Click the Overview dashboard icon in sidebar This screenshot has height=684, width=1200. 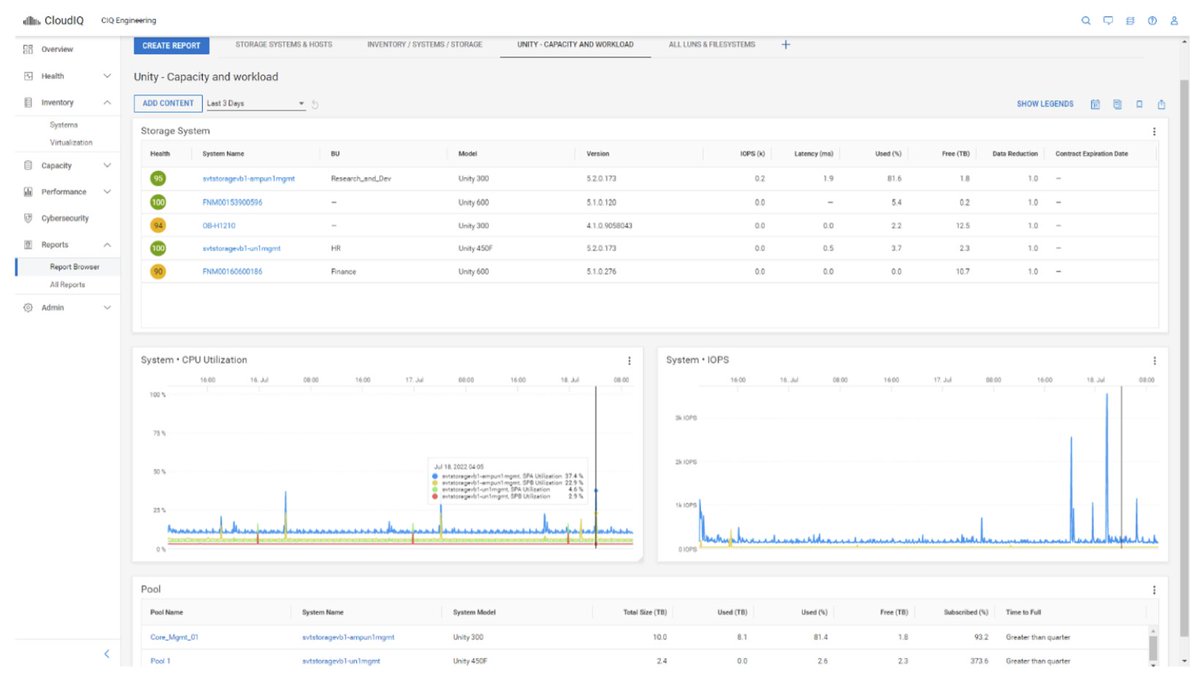(28, 49)
